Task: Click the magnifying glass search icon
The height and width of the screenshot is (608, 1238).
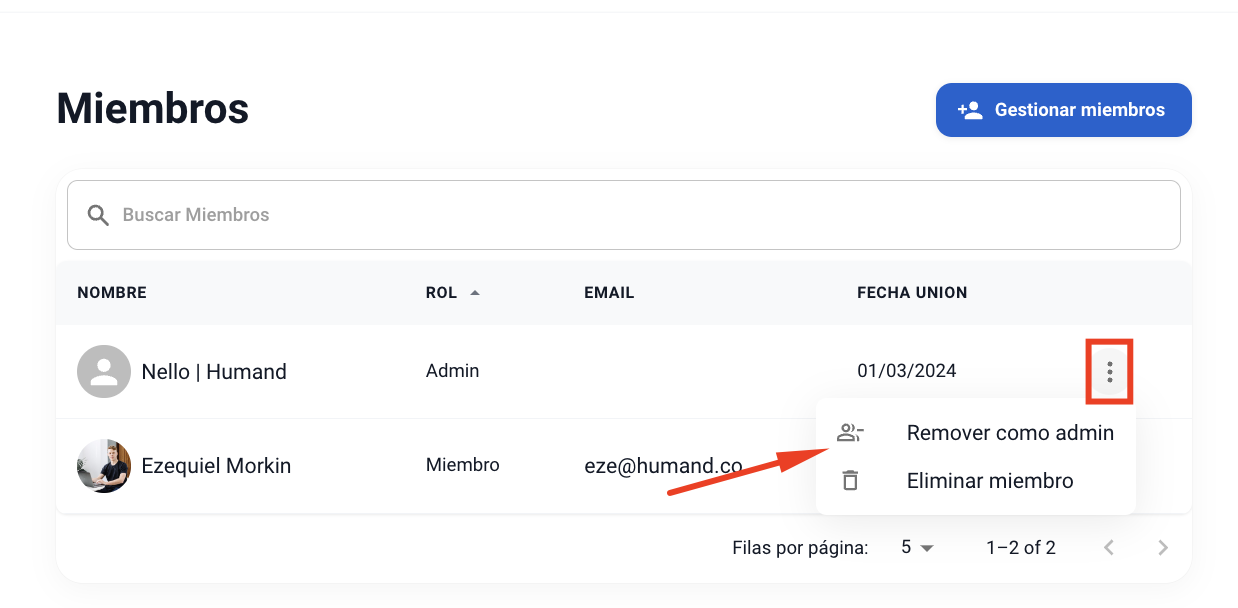Action: (98, 215)
